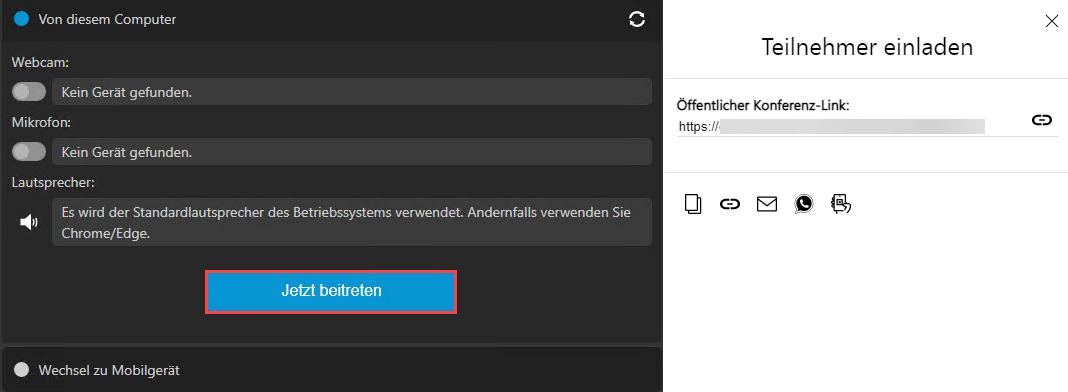Click the refresh devices icon
The image size is (1068, 392).
(x=637, y=20)
